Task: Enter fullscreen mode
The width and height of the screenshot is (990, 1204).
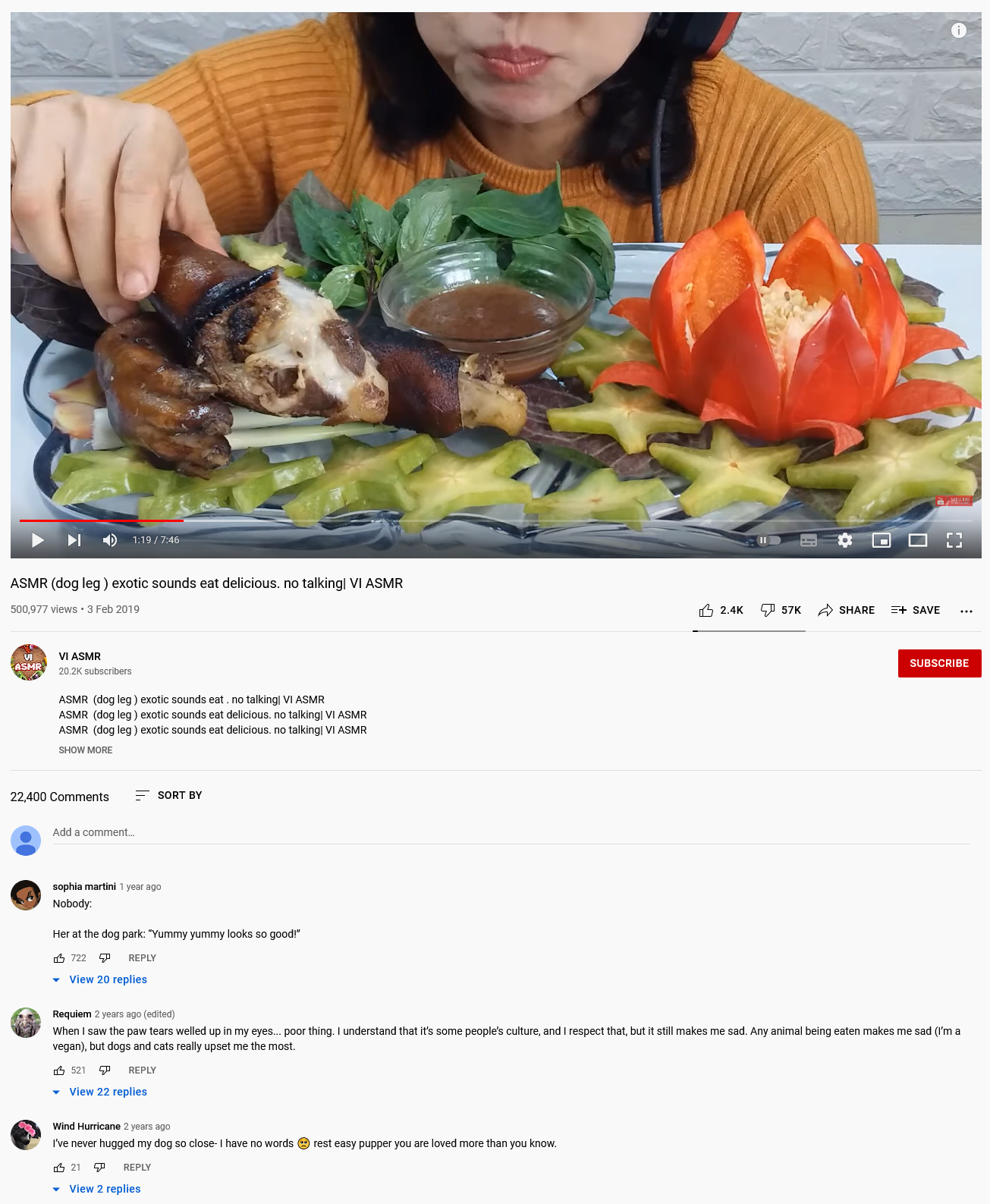Action: coord(954,540)
